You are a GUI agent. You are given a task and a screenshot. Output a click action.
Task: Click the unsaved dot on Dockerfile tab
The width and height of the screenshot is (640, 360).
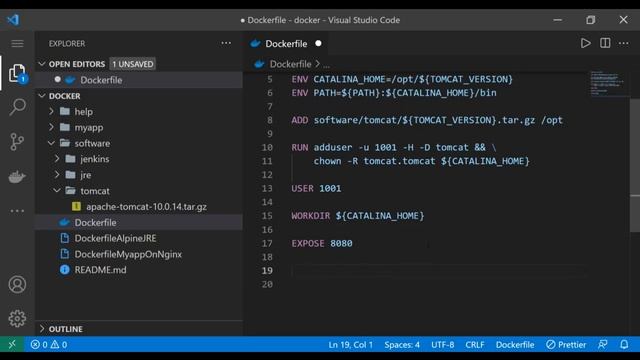pos(318,43)
